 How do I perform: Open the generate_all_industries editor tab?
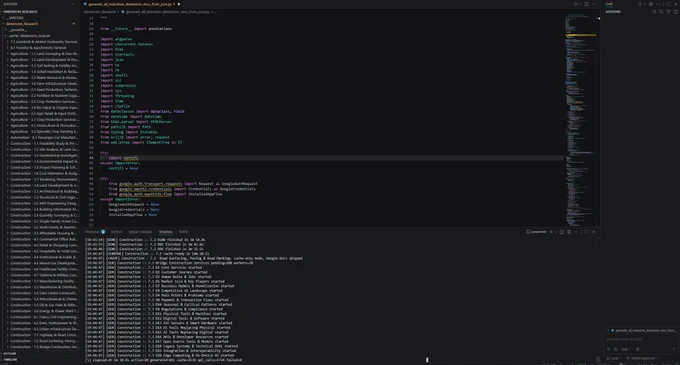click(x=130, y=4)
